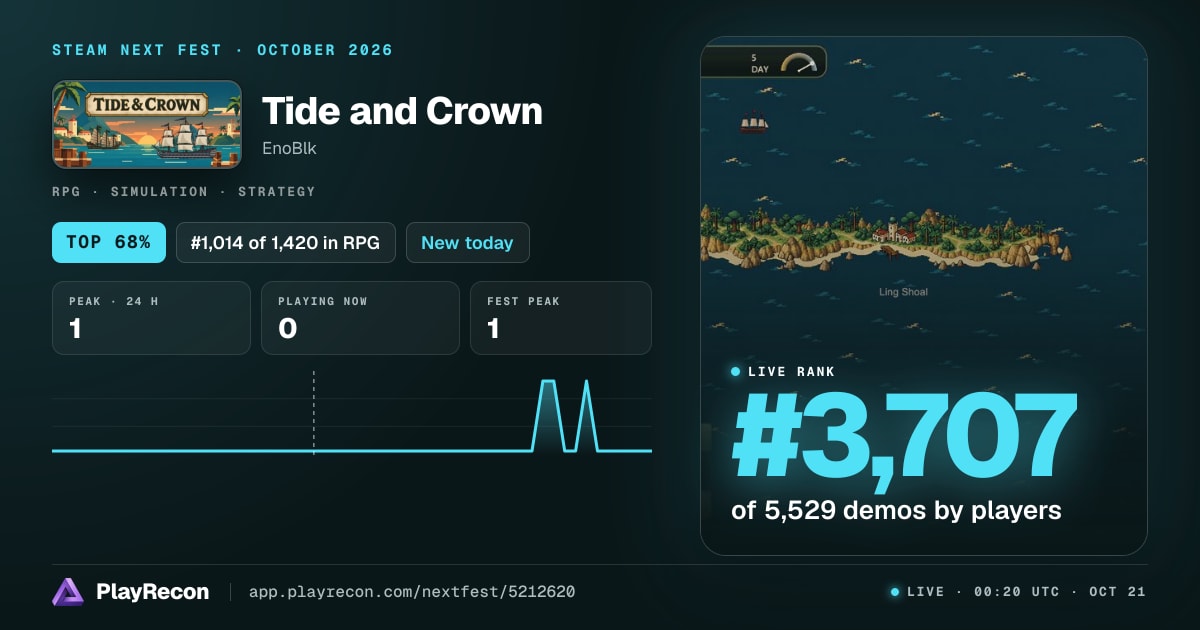Click the Tide & Crown game capsule image
This screenshot has width=1200, height=630.
(147, 124)
